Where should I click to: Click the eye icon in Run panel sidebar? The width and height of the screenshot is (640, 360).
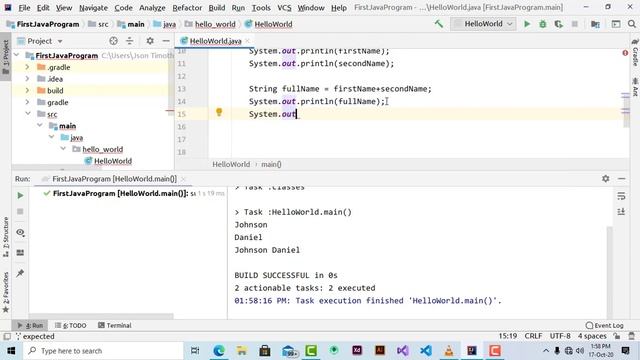20,232
